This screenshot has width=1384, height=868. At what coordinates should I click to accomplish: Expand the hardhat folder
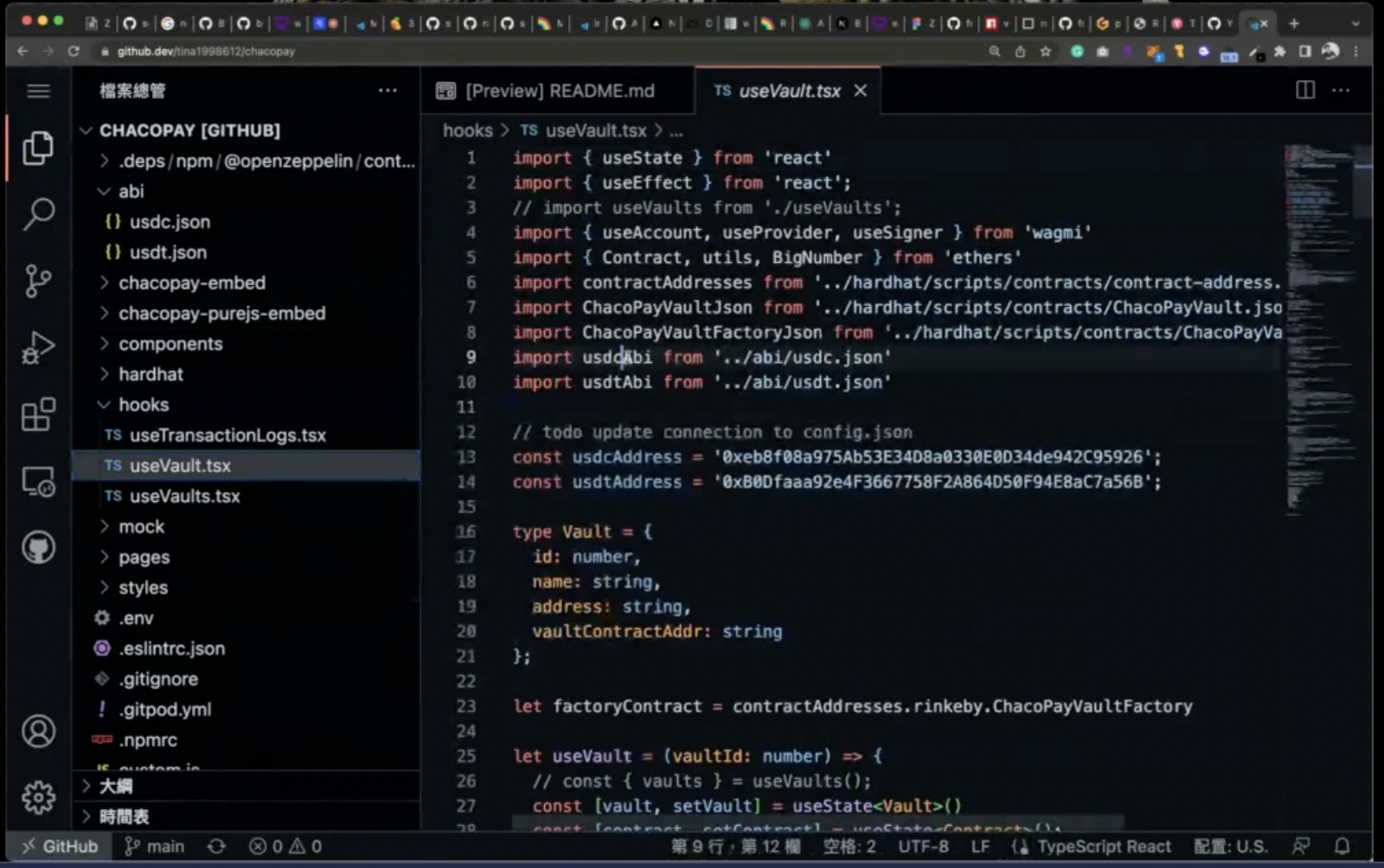pos(151,374)
